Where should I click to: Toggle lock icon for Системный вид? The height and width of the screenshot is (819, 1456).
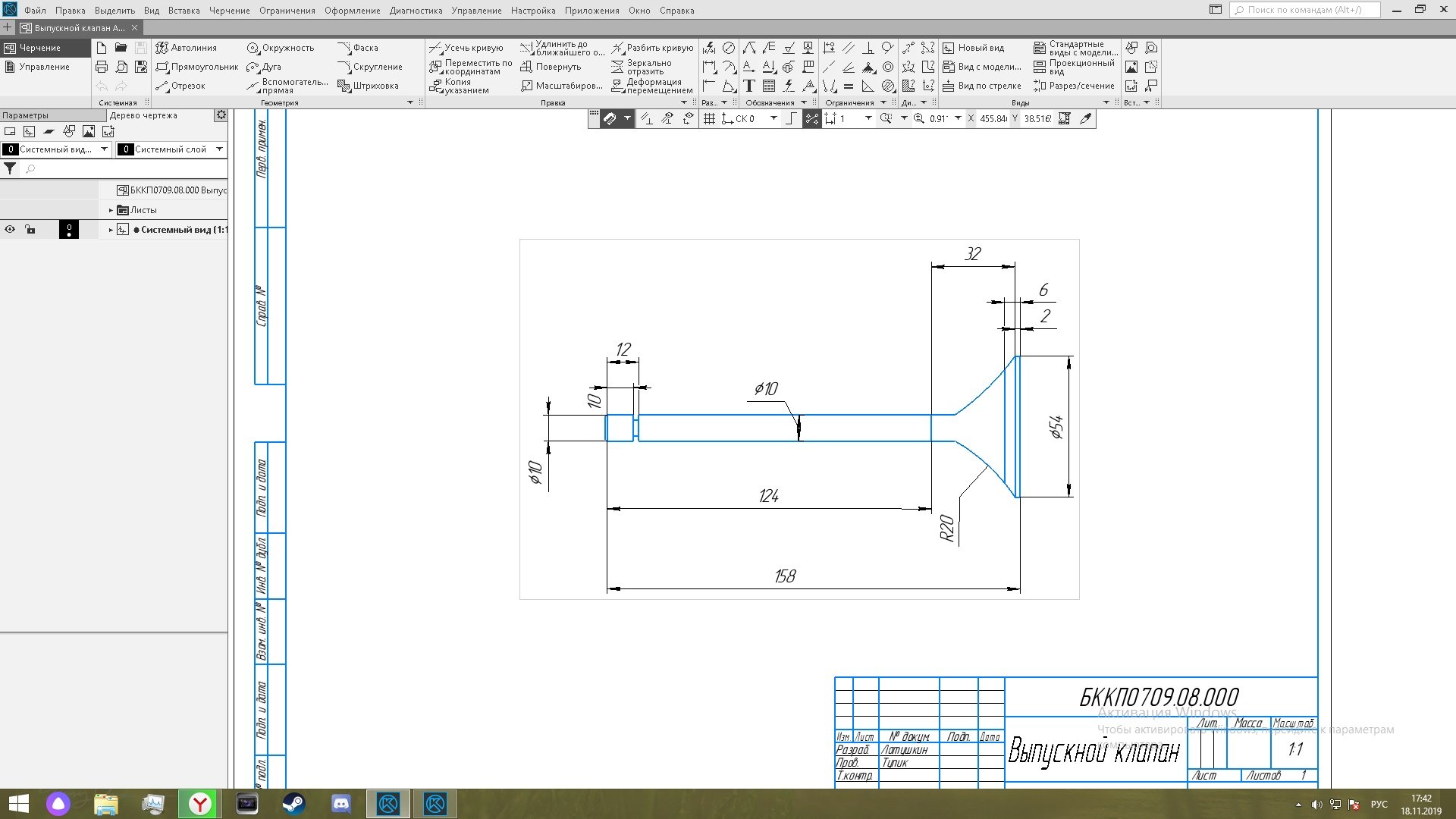coord(30,229)
